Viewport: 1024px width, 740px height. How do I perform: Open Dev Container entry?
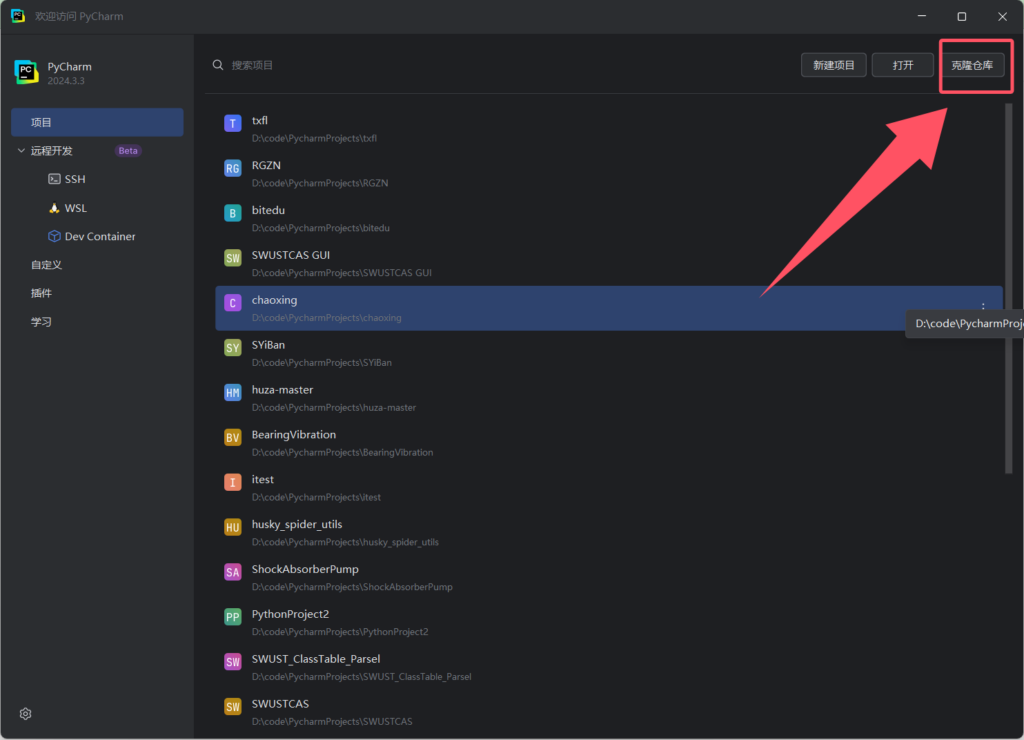99,237
